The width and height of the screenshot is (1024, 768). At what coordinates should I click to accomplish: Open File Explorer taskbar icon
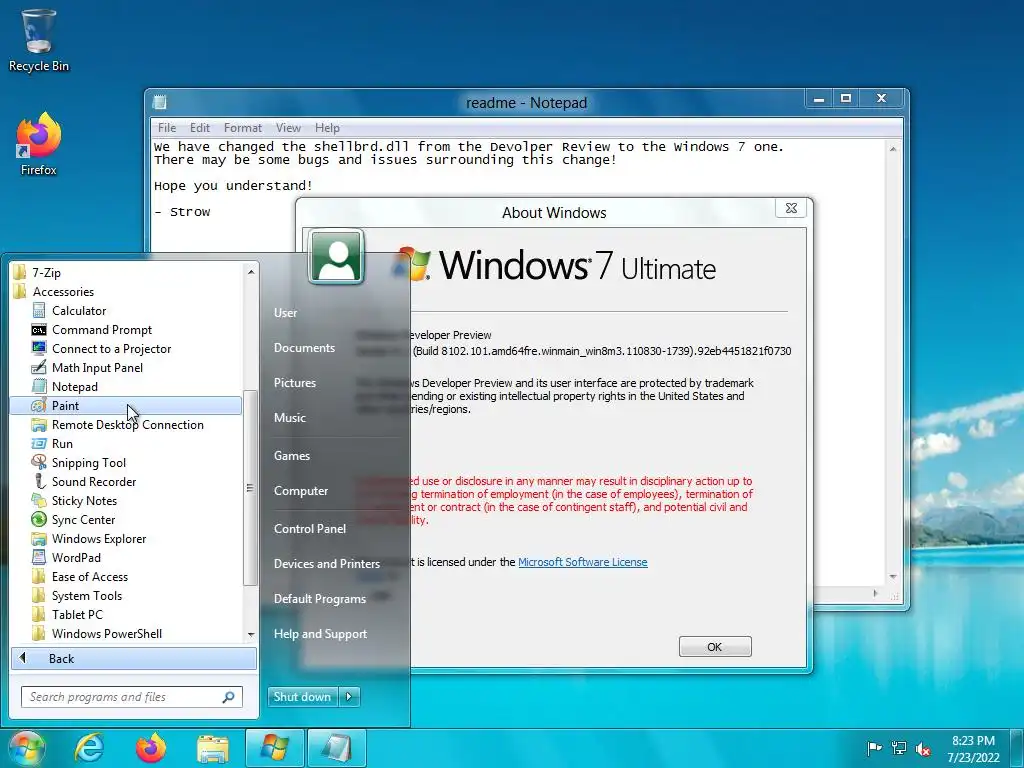pos(213,748)
